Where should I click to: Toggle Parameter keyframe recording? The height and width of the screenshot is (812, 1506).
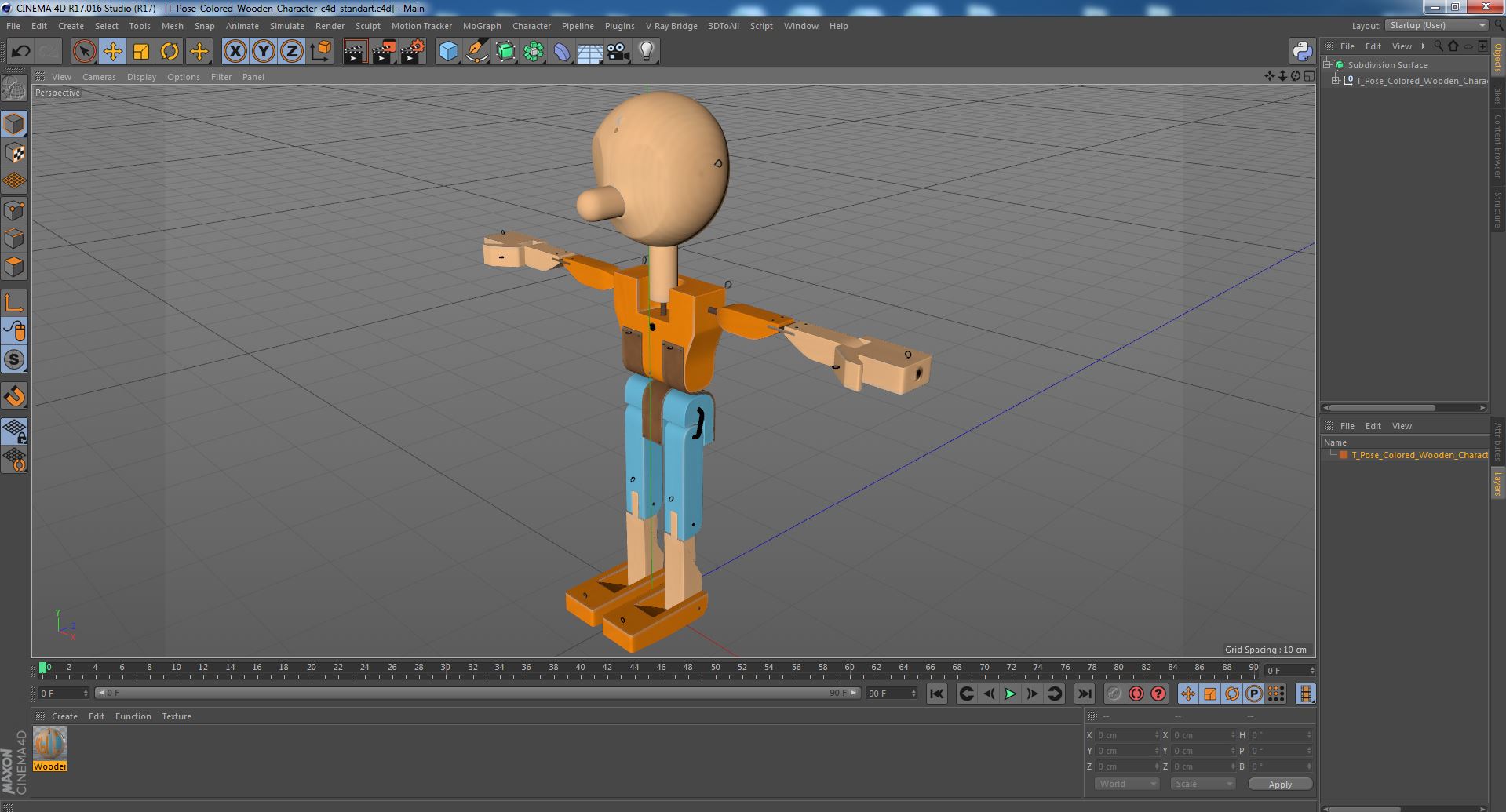[1254, 694]
